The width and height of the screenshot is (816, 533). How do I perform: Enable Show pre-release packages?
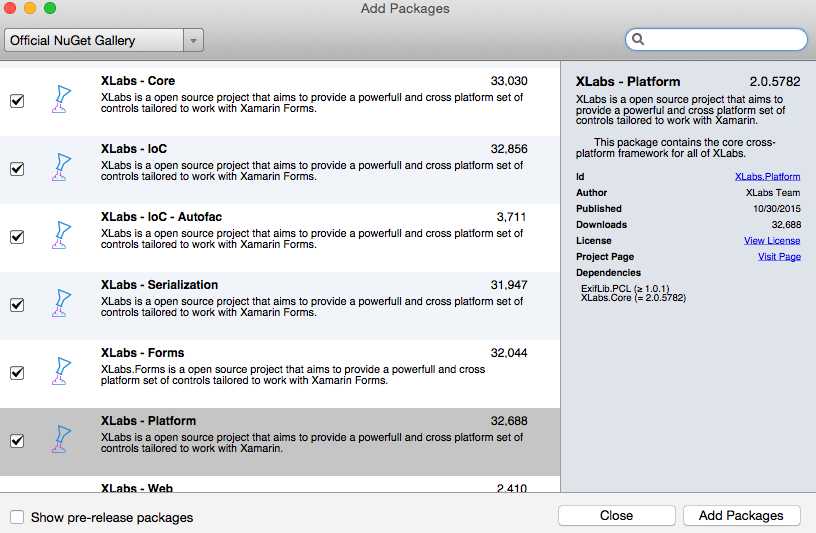point(17,517)
